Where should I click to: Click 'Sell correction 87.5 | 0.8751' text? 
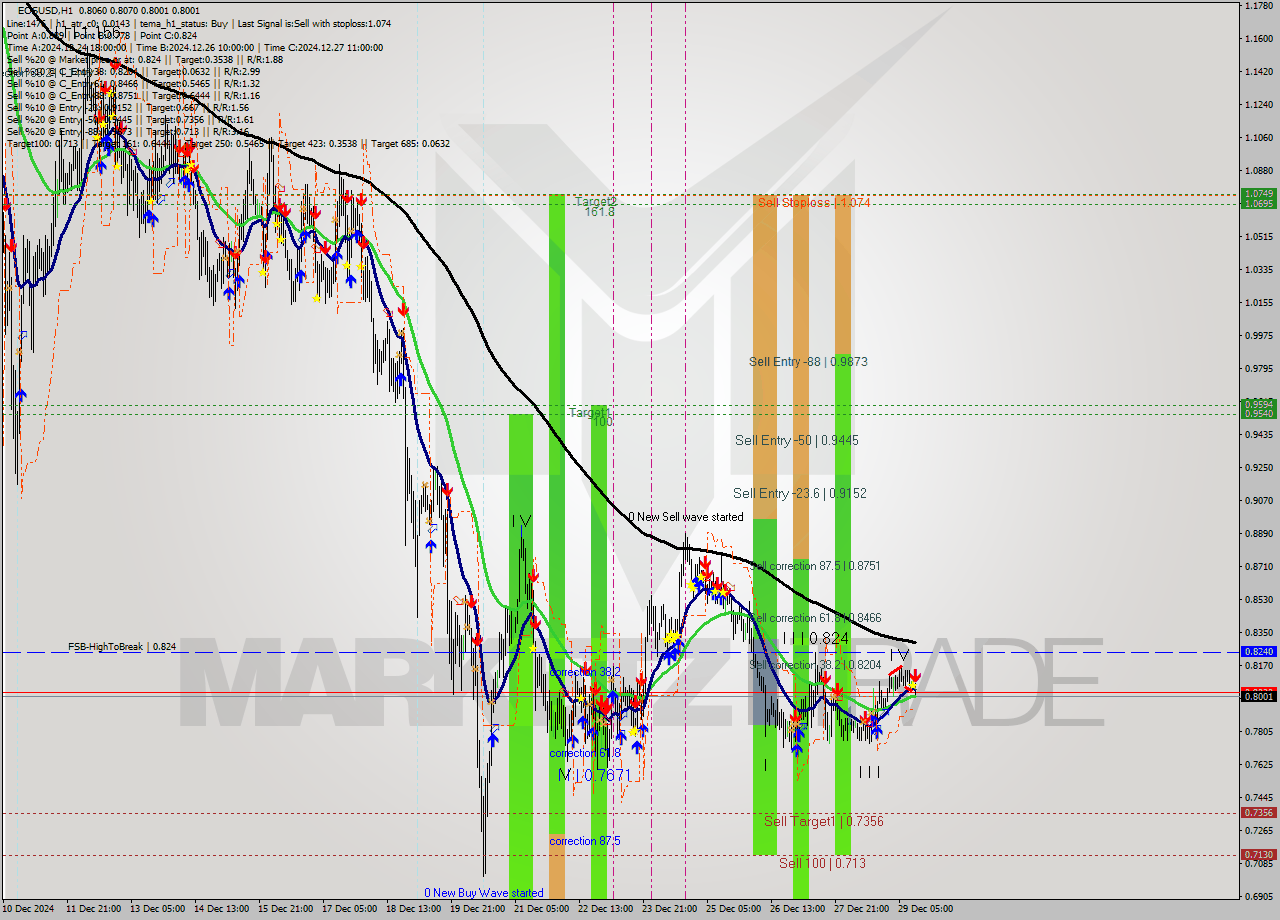pyautogui.click(x=815, y=566)
